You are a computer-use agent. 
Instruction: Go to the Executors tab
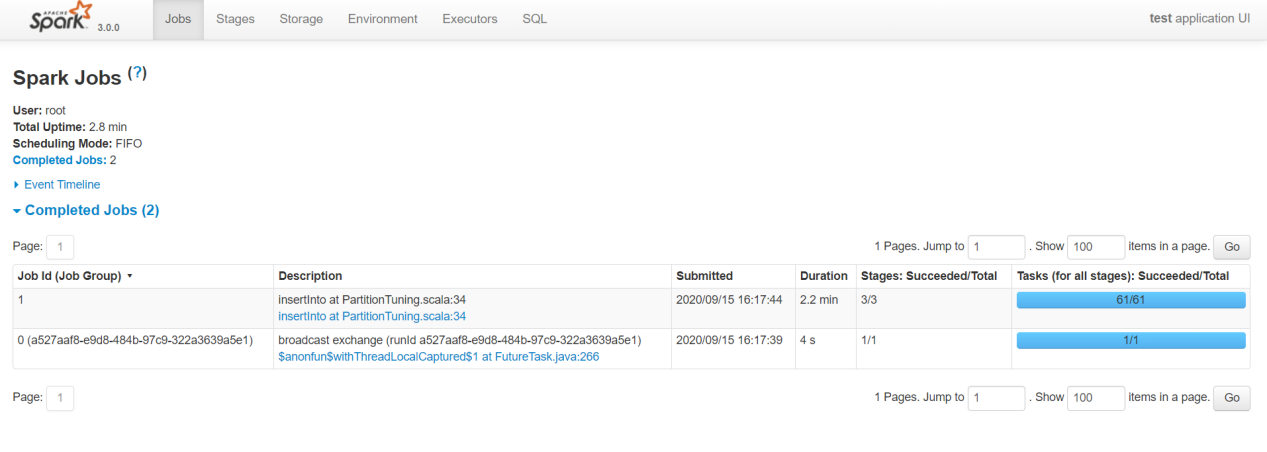click(x=470, y=19)
